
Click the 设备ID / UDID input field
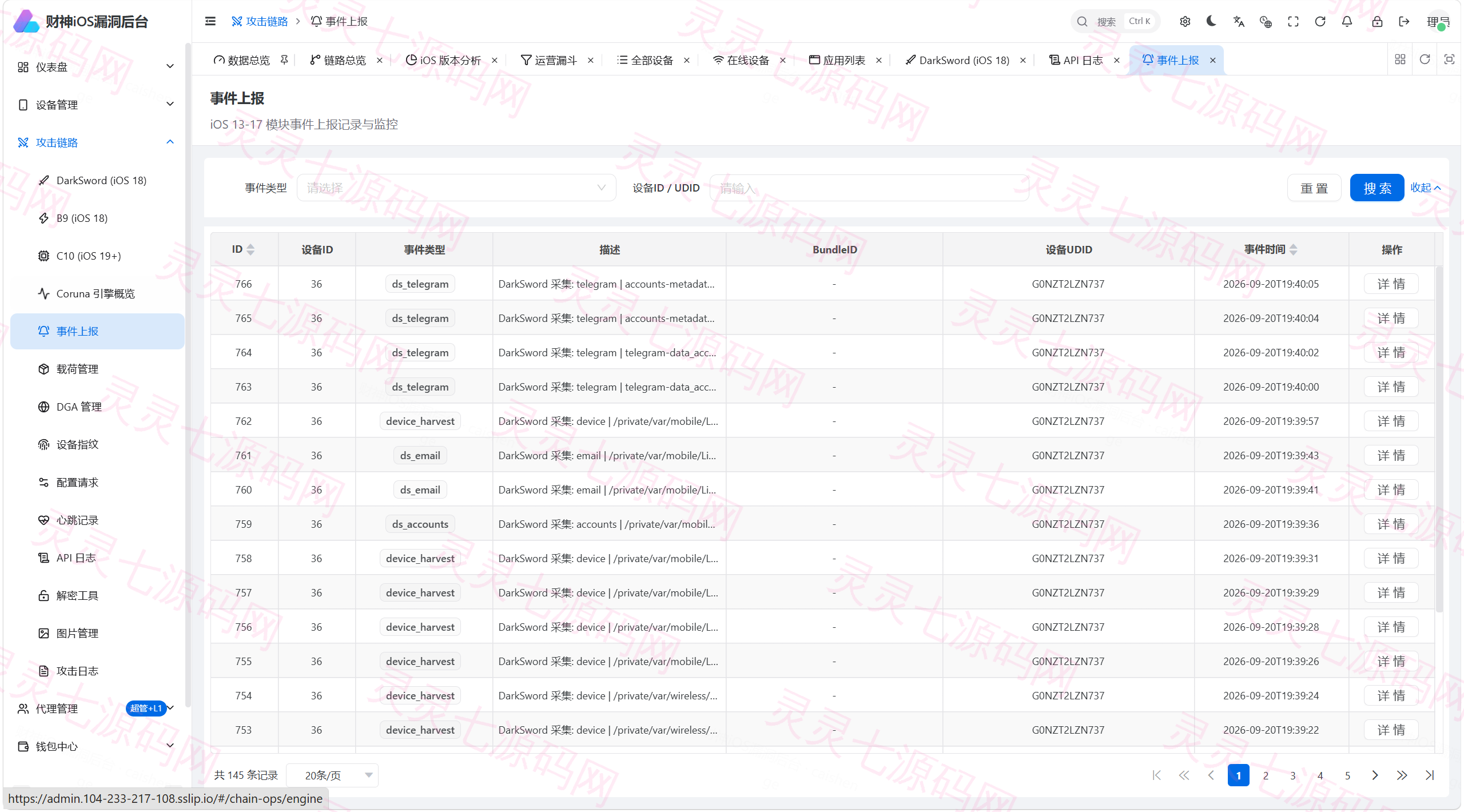(x=869, y=188)
